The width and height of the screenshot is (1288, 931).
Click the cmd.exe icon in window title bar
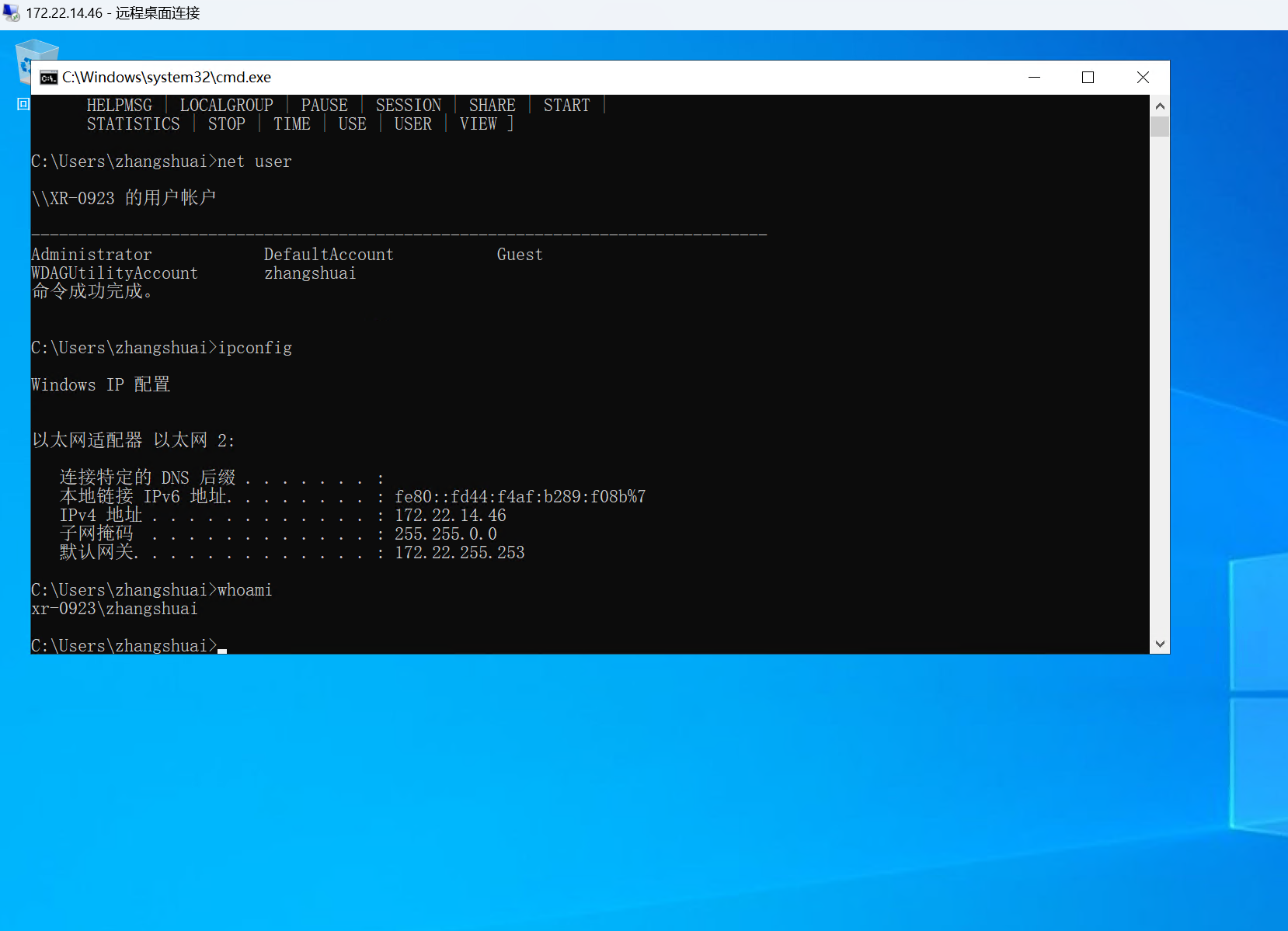click(49, 78)
